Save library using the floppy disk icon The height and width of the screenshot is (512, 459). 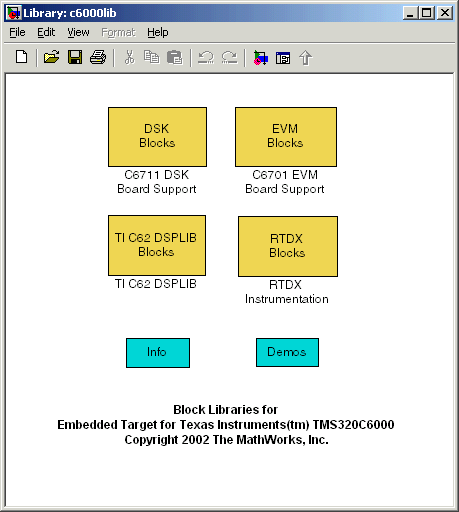(75, 57)
